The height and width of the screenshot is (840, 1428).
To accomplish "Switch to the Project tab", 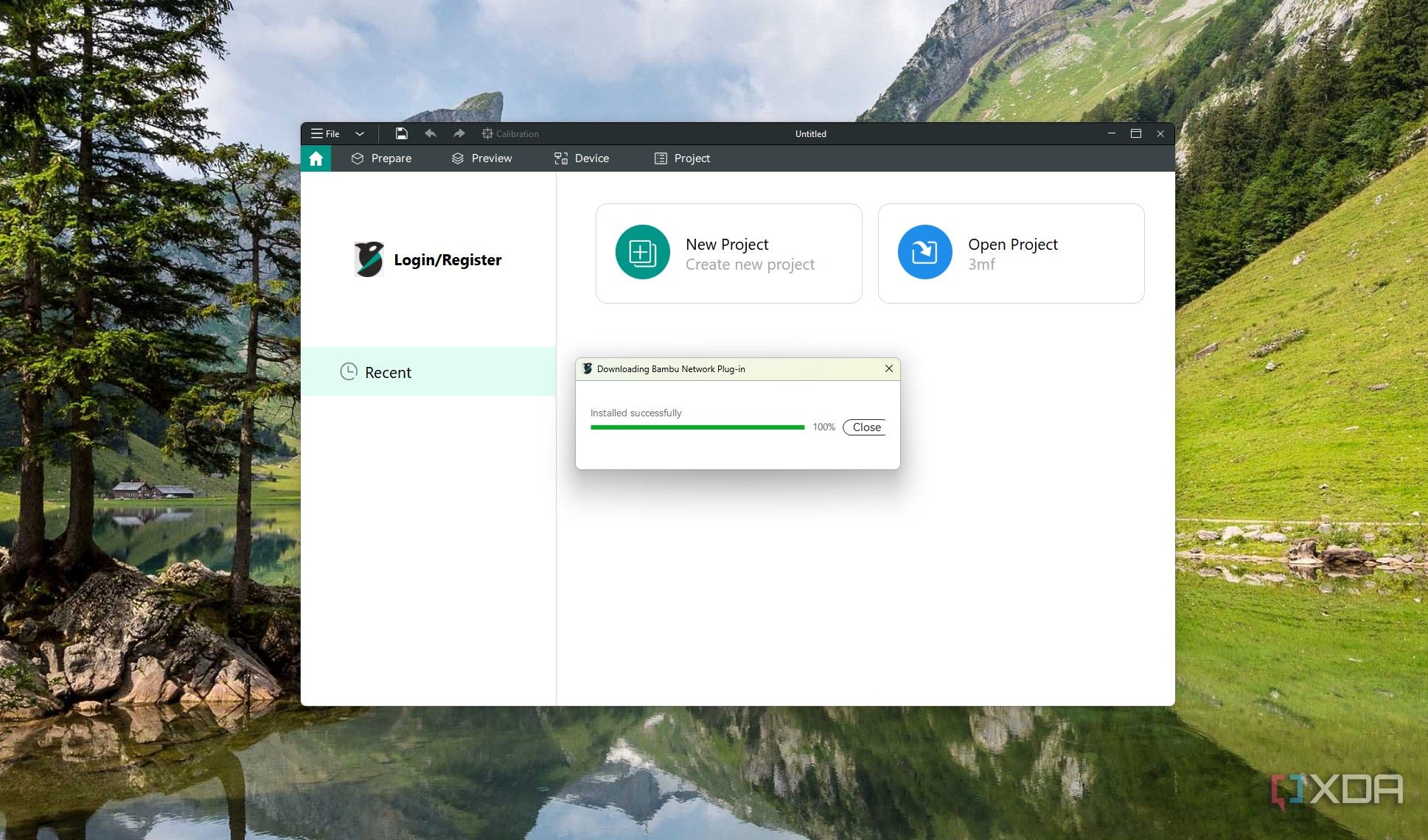I will click(682, 158).
